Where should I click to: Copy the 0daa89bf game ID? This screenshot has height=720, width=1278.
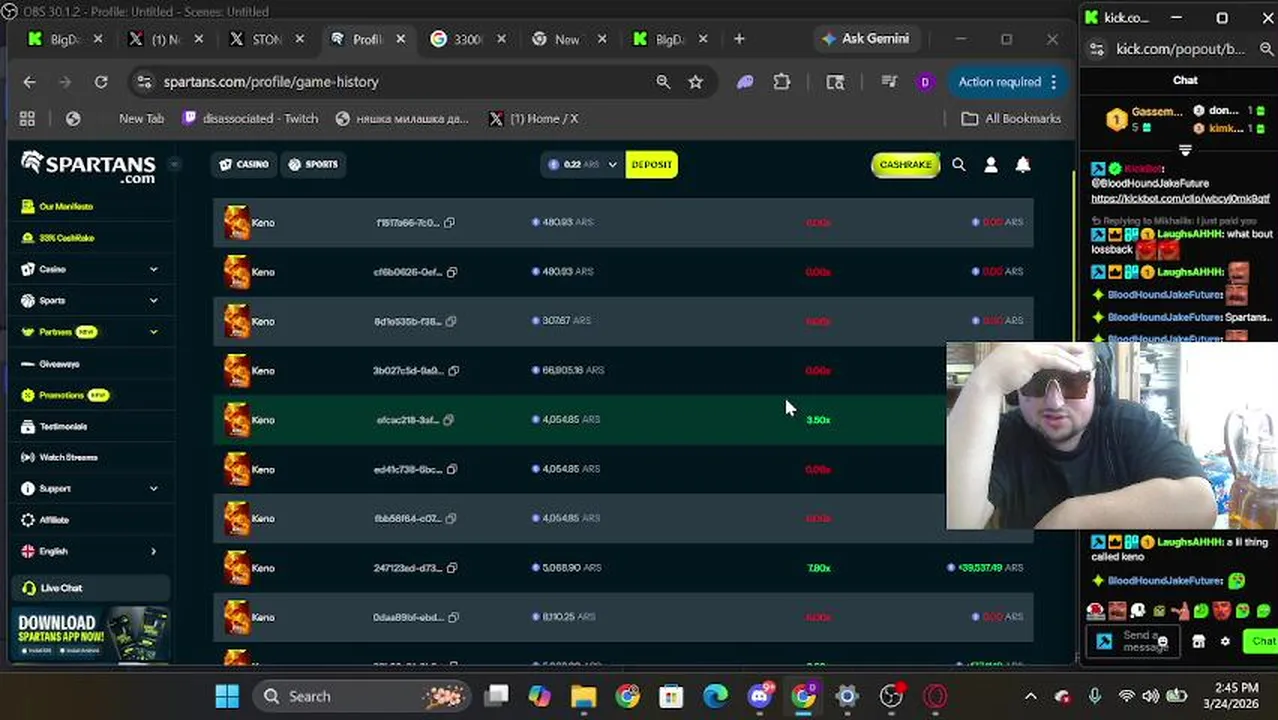coord(453,617)
